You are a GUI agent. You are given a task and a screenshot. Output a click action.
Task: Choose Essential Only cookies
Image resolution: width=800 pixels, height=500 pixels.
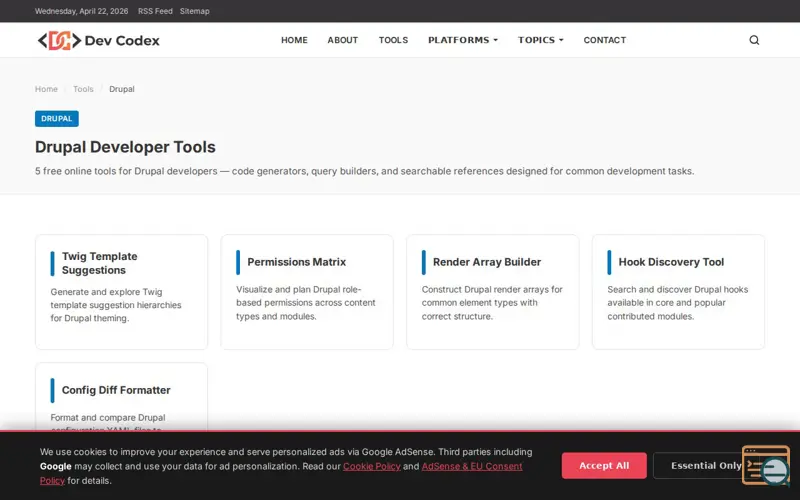pos(706,465)
